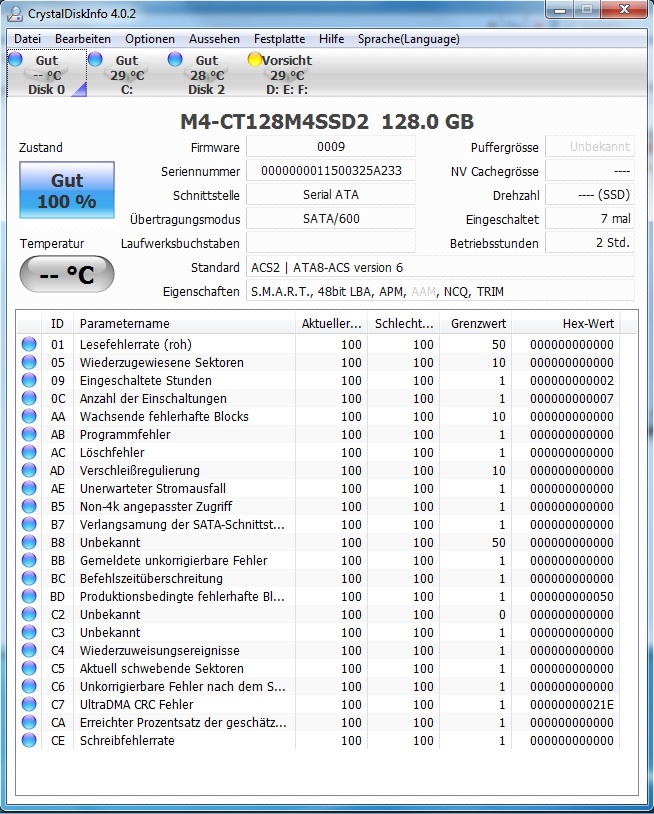
Task: Click status icon for Wachsende fehlerhafte Blocks
Action: coord(29,416)
